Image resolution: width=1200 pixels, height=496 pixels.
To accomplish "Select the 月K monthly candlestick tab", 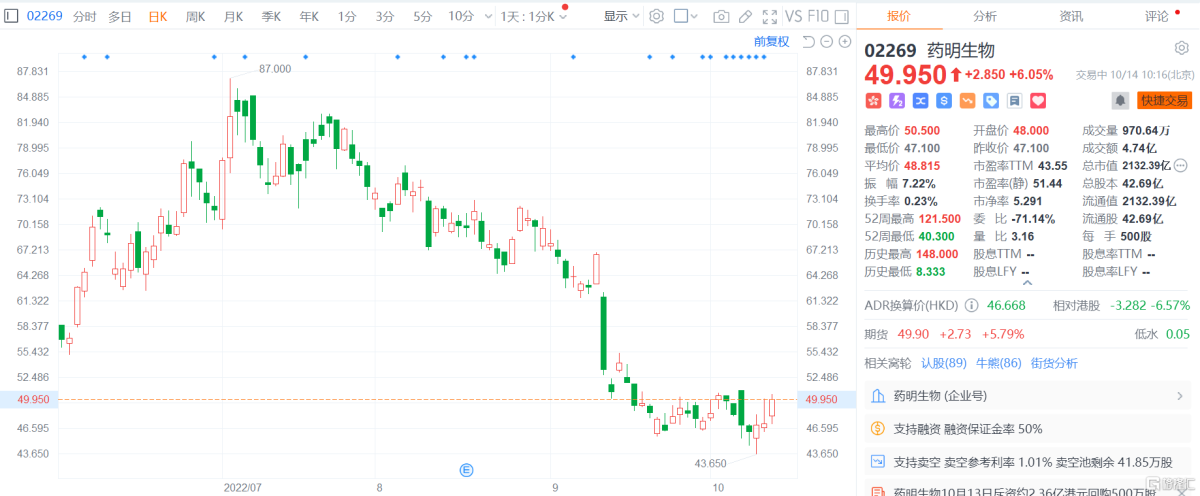I will pos(233,16).
